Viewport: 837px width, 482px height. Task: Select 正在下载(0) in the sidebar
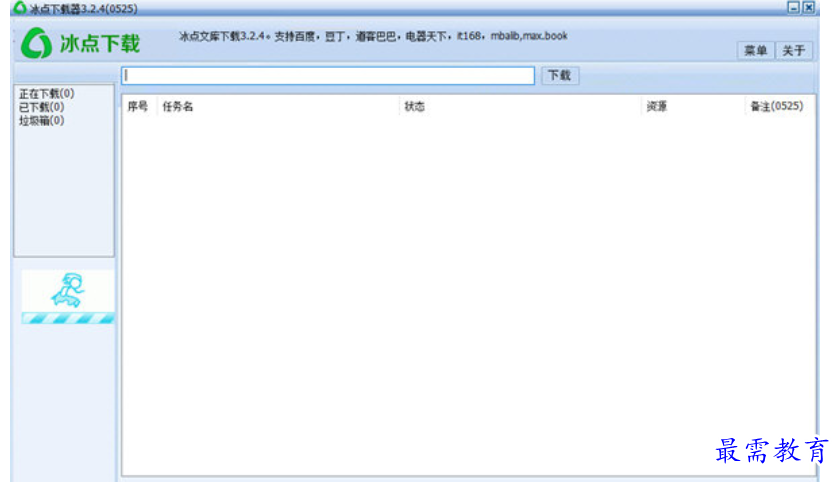[x=46, y=94]
